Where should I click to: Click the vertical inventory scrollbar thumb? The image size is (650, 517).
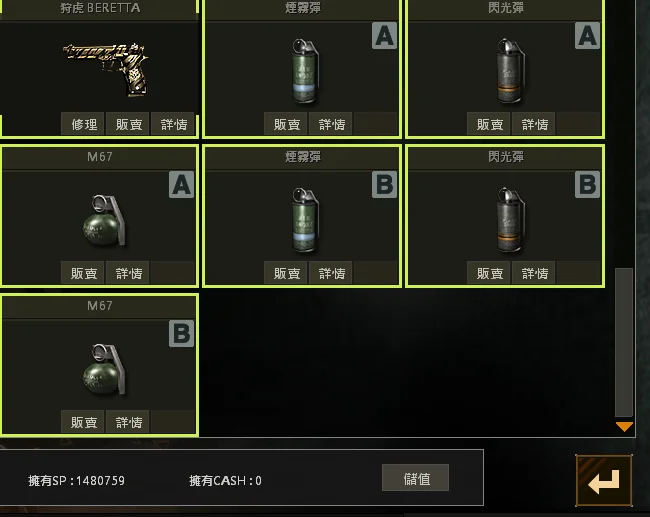tap(624, 342)
